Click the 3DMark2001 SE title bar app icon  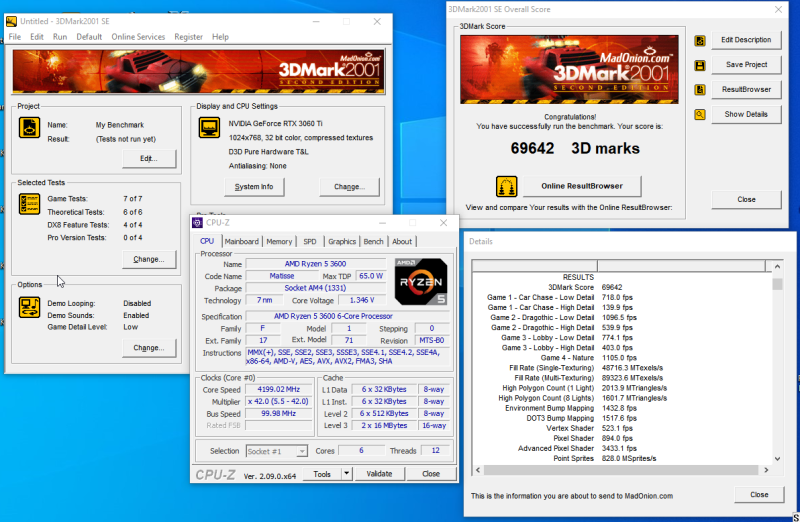pos(11,21)
